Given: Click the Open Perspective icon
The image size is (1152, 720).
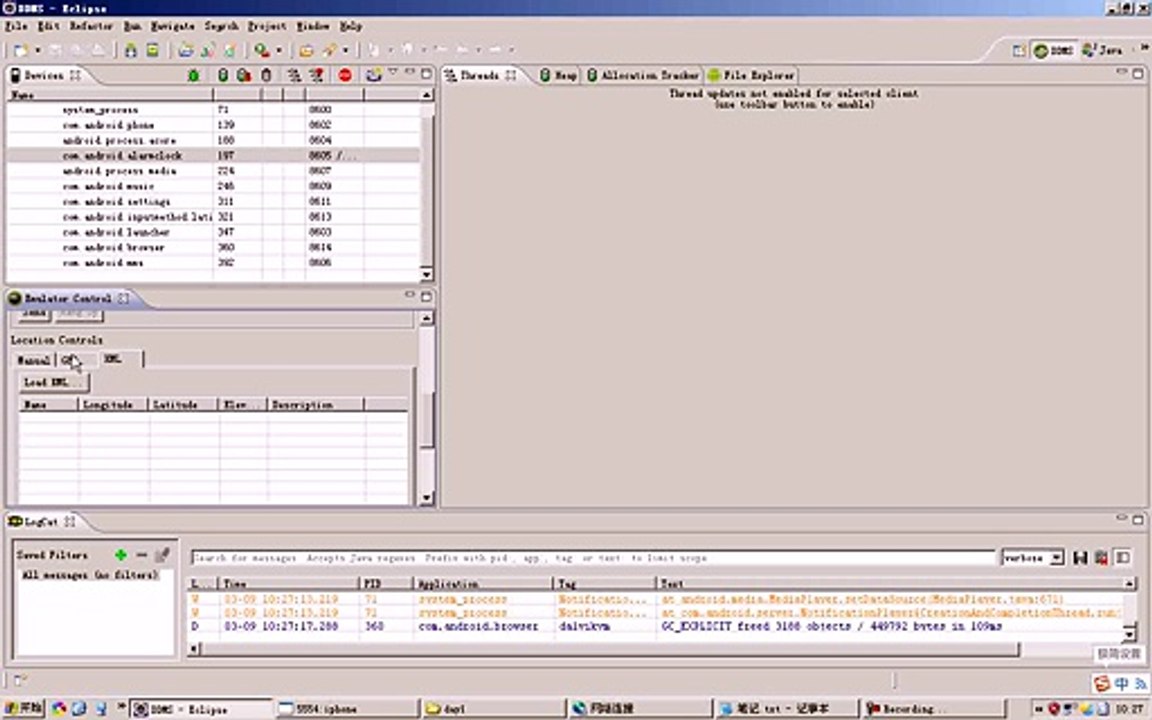Looking at the screenshot, I should click(1018, 50).
